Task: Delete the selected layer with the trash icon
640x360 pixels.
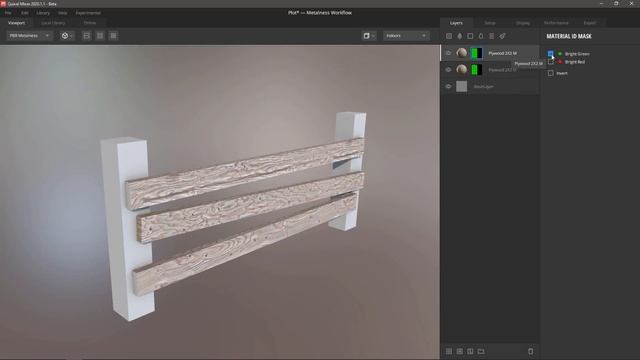Action: [x=530, y=351]
